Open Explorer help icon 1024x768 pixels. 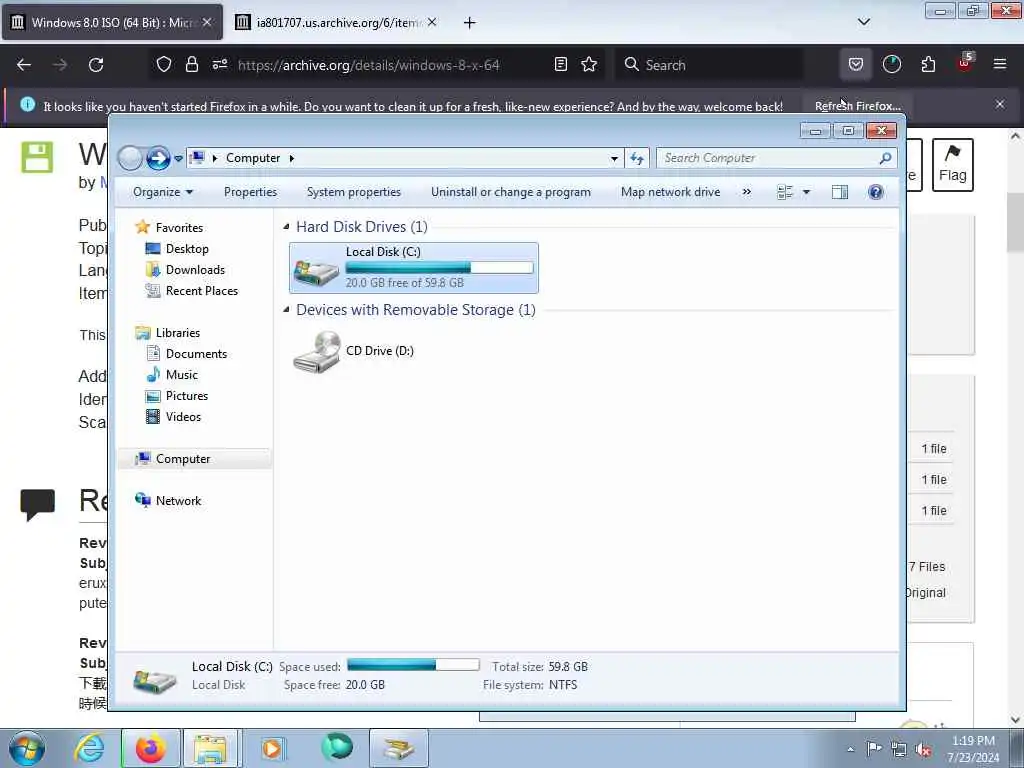[876, 192]
